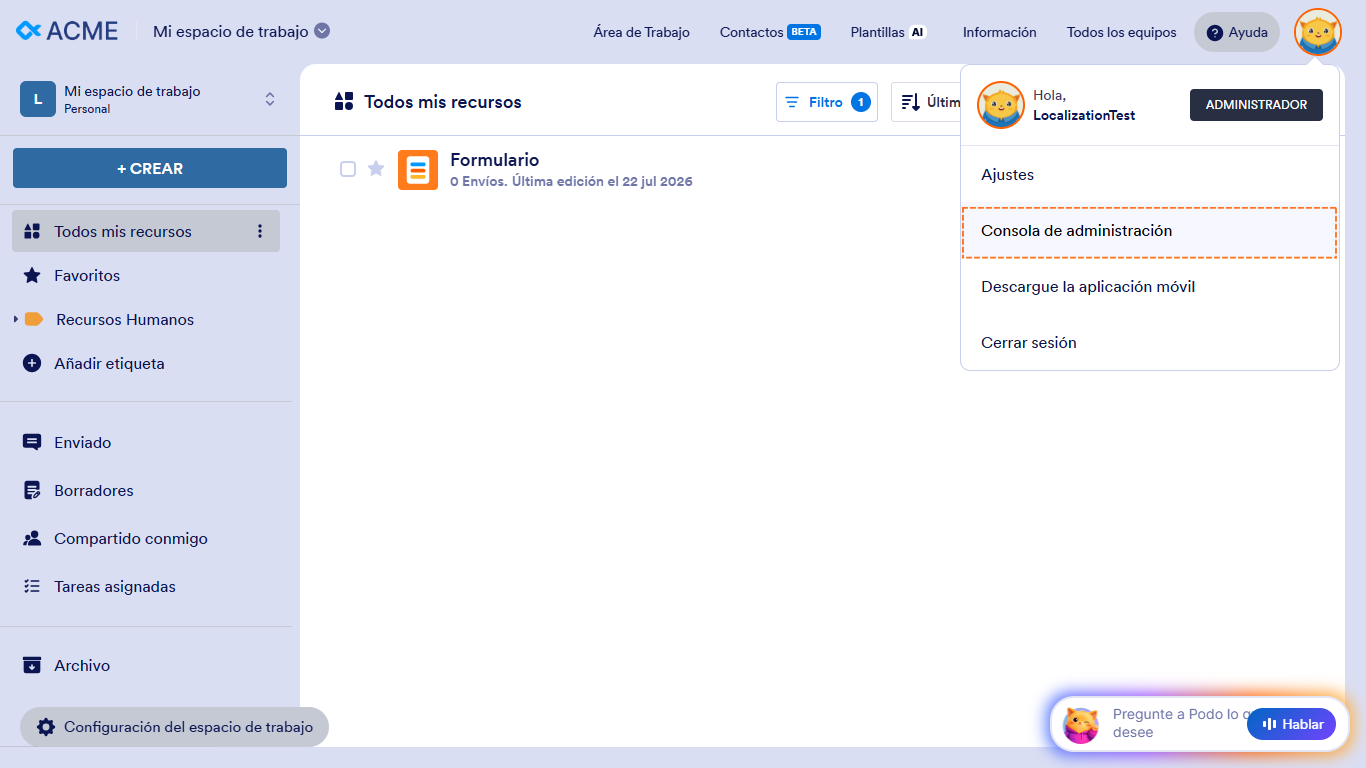Image resolution: width=1366 pixels, height=768 pixels.
Task: Click the Archivo box icon
Action: point(32,665)
